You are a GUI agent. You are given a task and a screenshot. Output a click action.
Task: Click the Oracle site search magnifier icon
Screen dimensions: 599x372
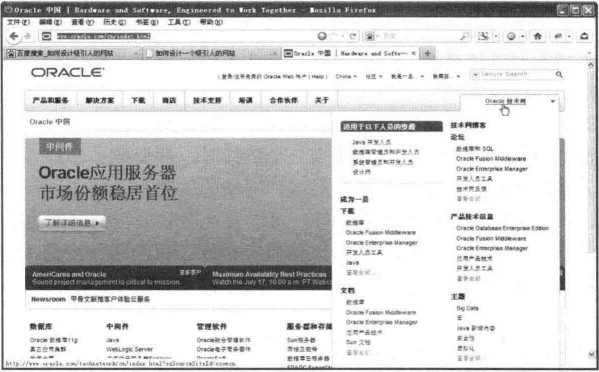pyautogui.click(x=559, y=74)
